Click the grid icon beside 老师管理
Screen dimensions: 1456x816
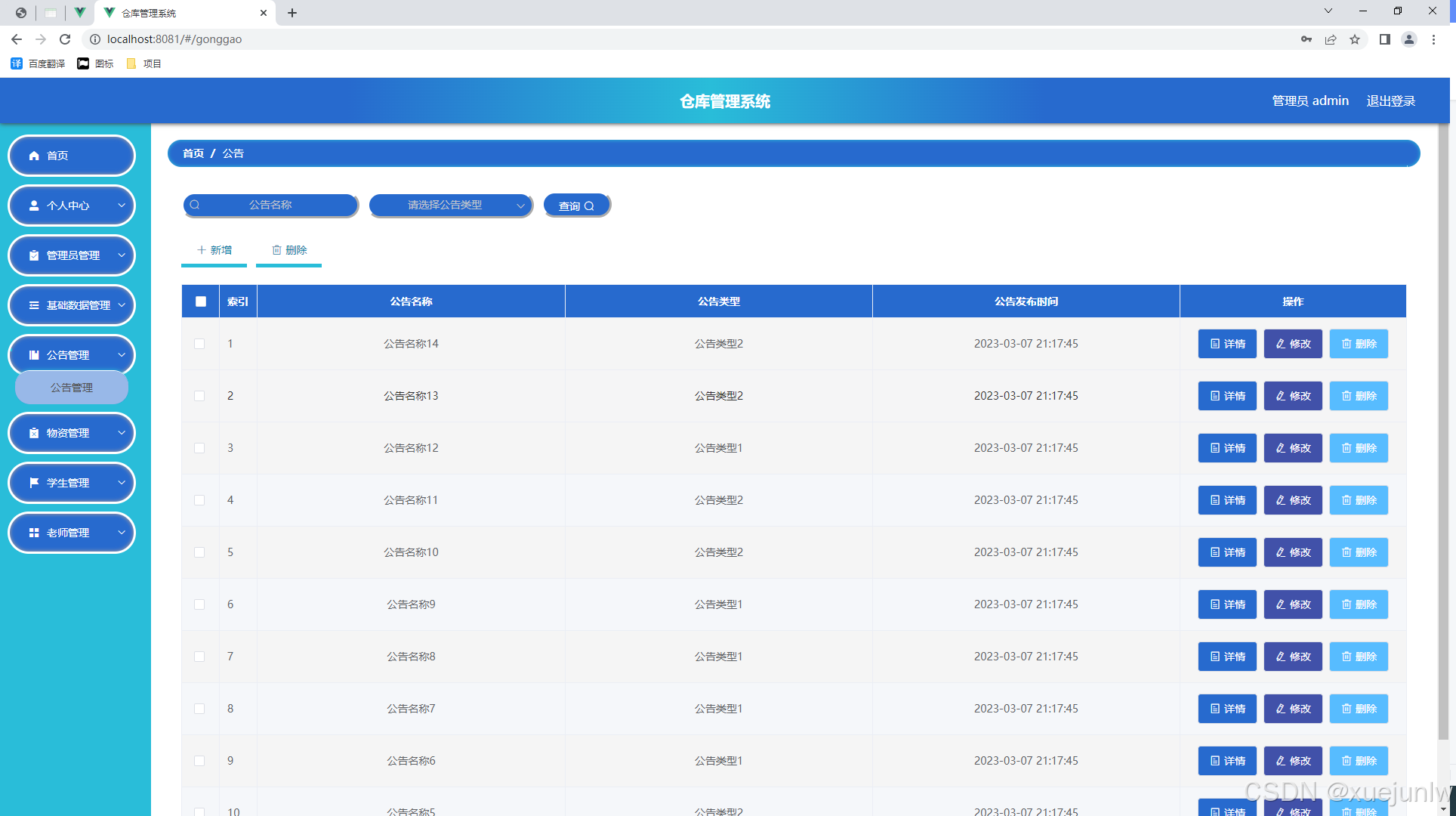pos(34,533)
